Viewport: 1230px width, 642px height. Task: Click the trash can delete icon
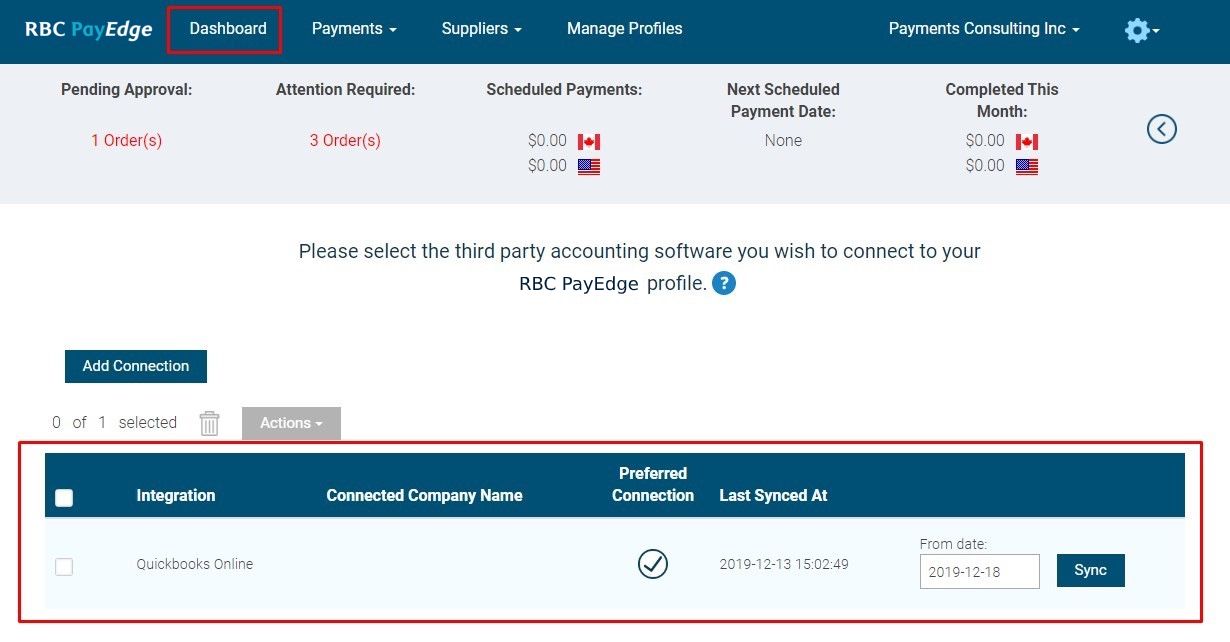click(x=209, y=423)
